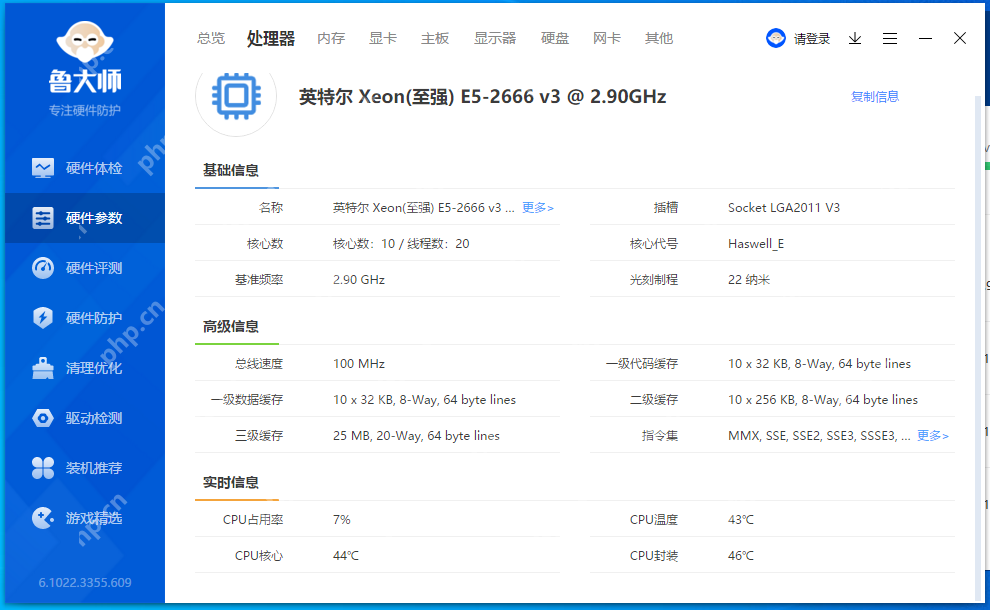
Task: Select 装机推荐 in the sidebar
Action: coord(84,467)
